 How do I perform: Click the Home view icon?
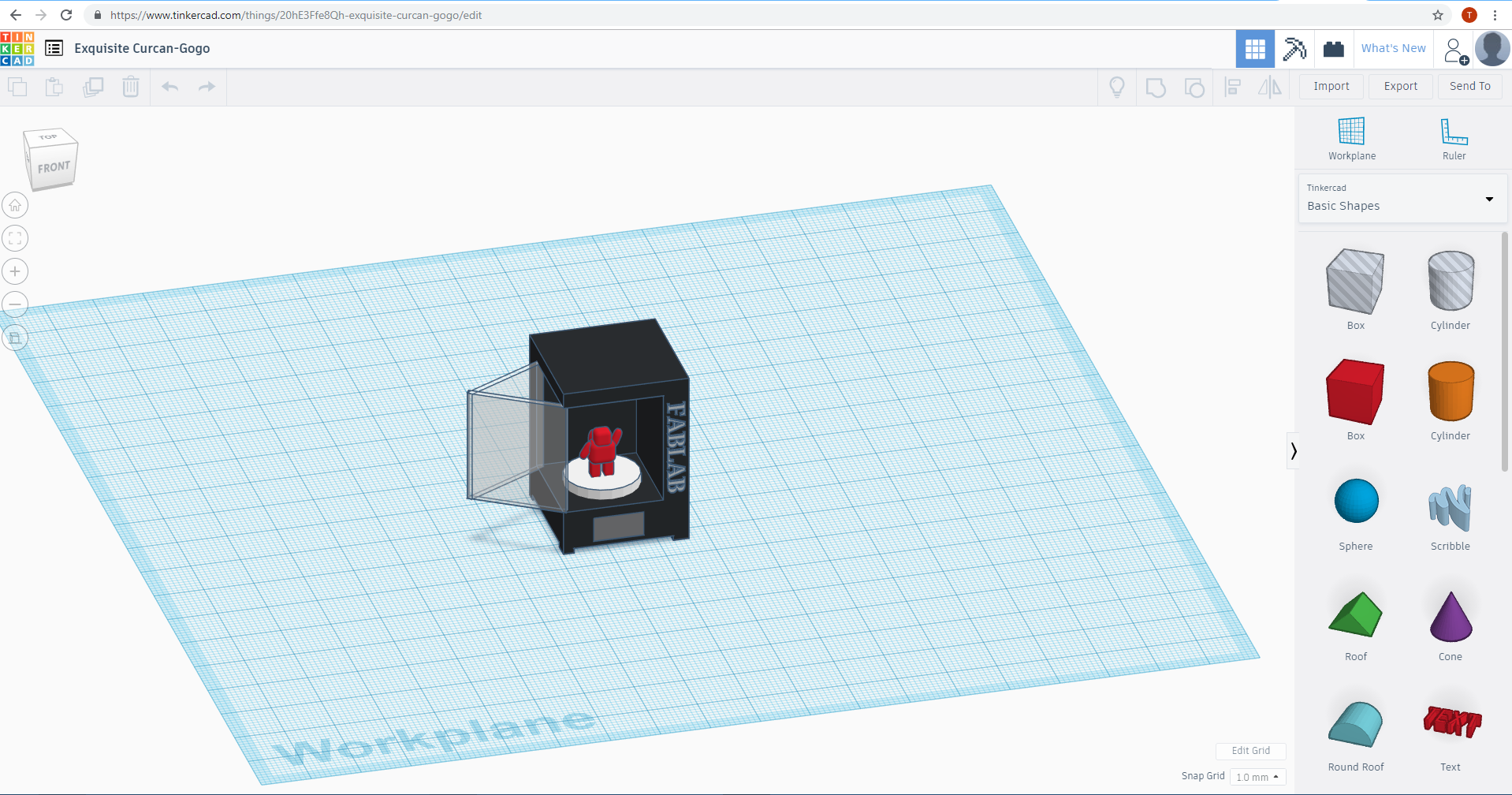coord(15,205)
